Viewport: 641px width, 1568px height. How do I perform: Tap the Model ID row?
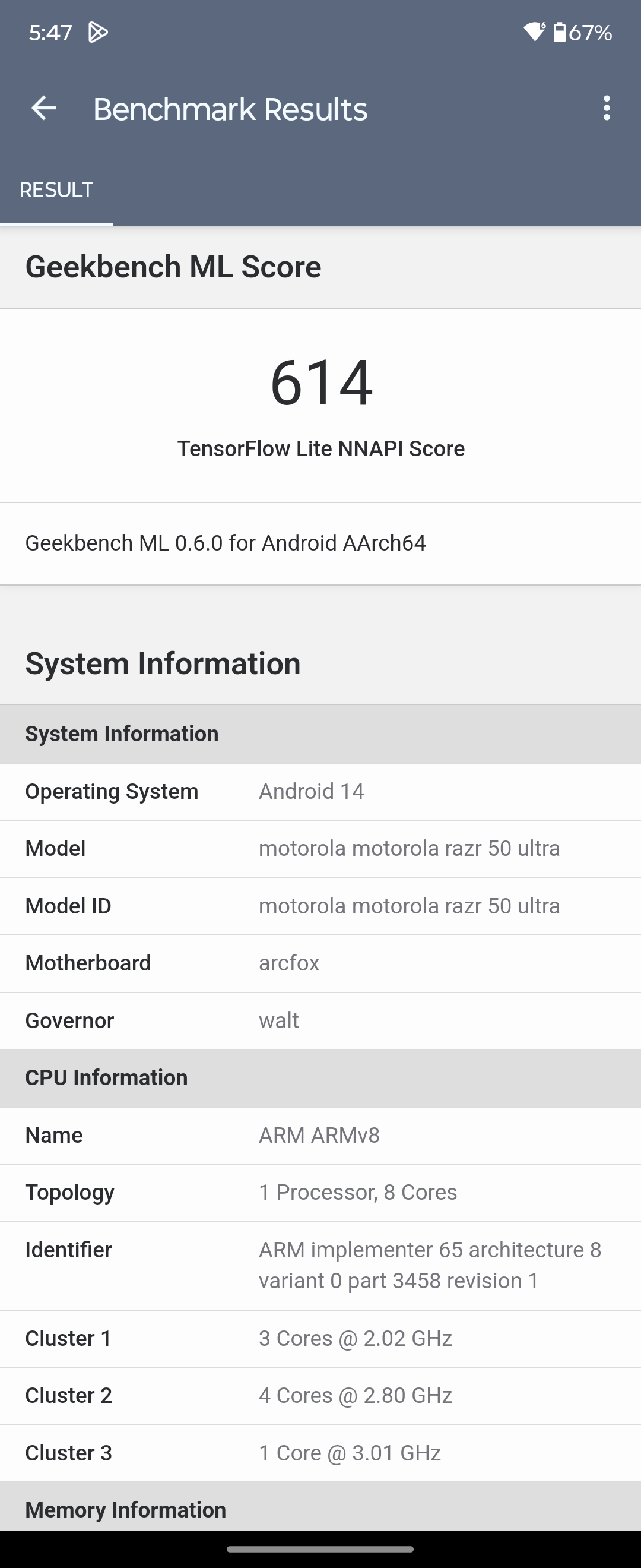320,906
